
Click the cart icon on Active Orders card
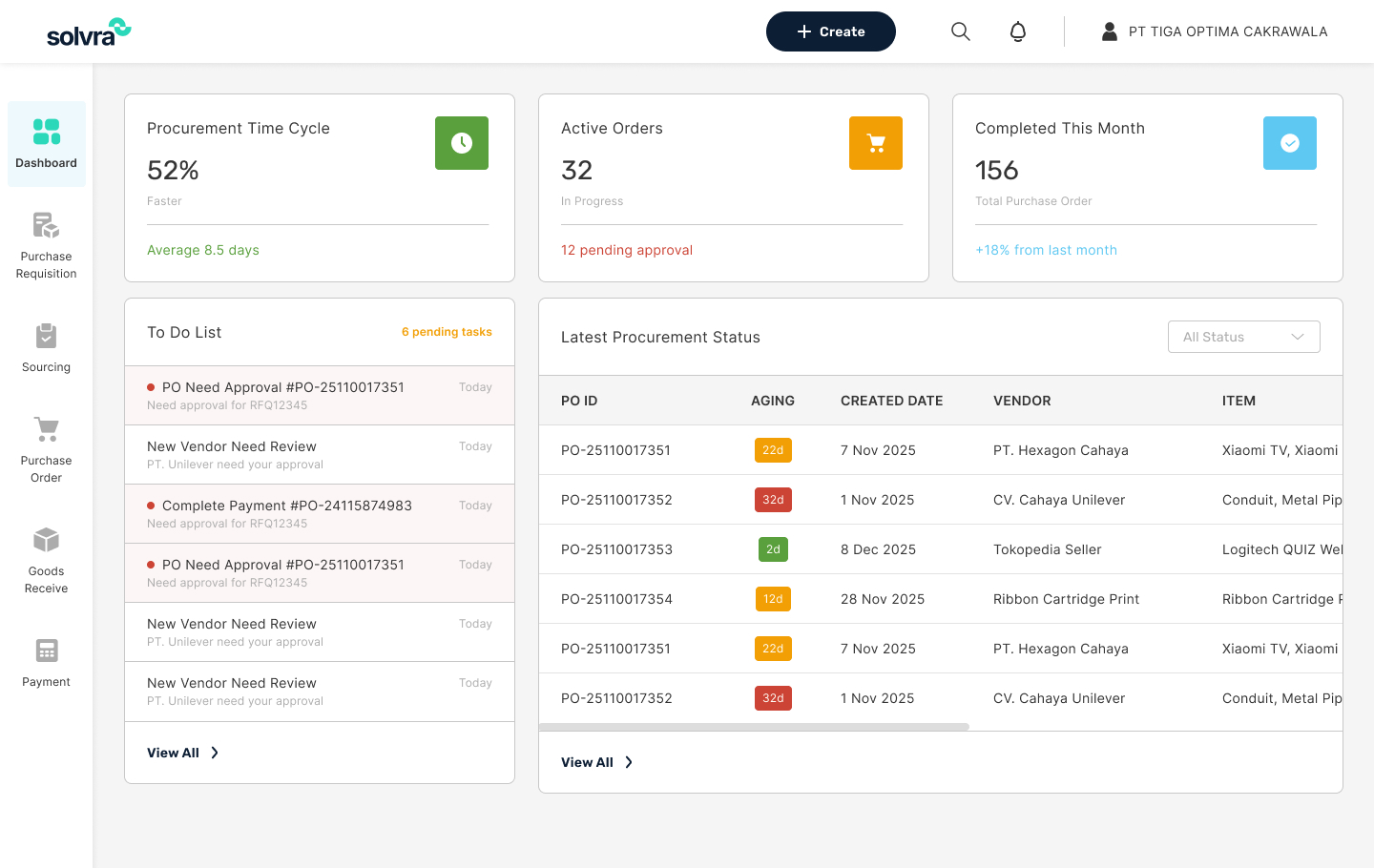point(875,142)
